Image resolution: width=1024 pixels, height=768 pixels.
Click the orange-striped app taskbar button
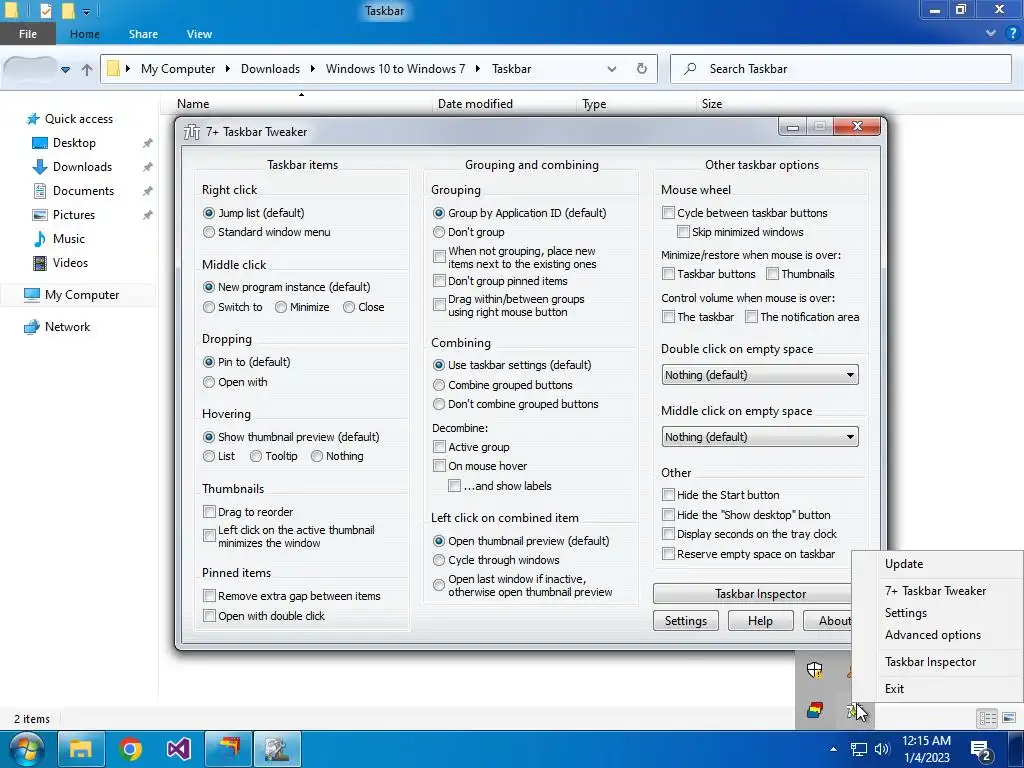point(229,749)
